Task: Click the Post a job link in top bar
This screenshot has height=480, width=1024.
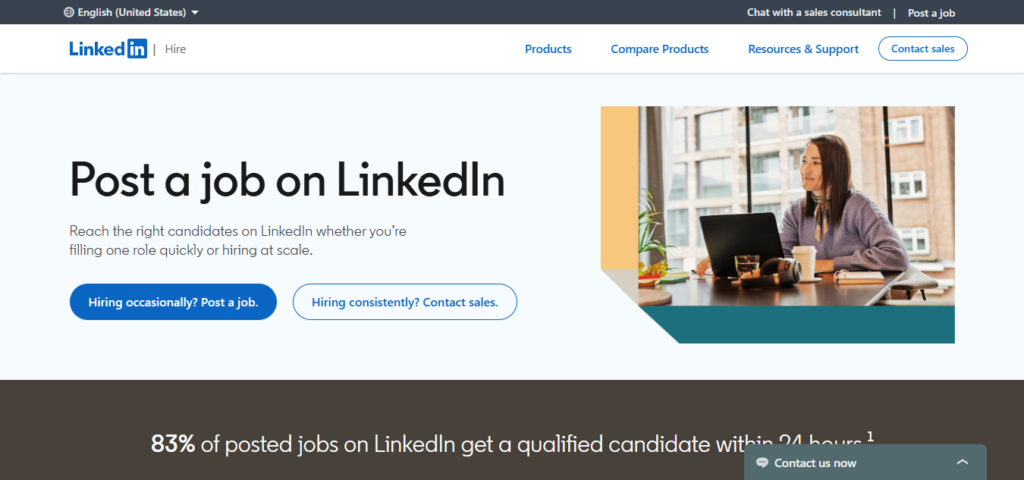Action: 931,13
